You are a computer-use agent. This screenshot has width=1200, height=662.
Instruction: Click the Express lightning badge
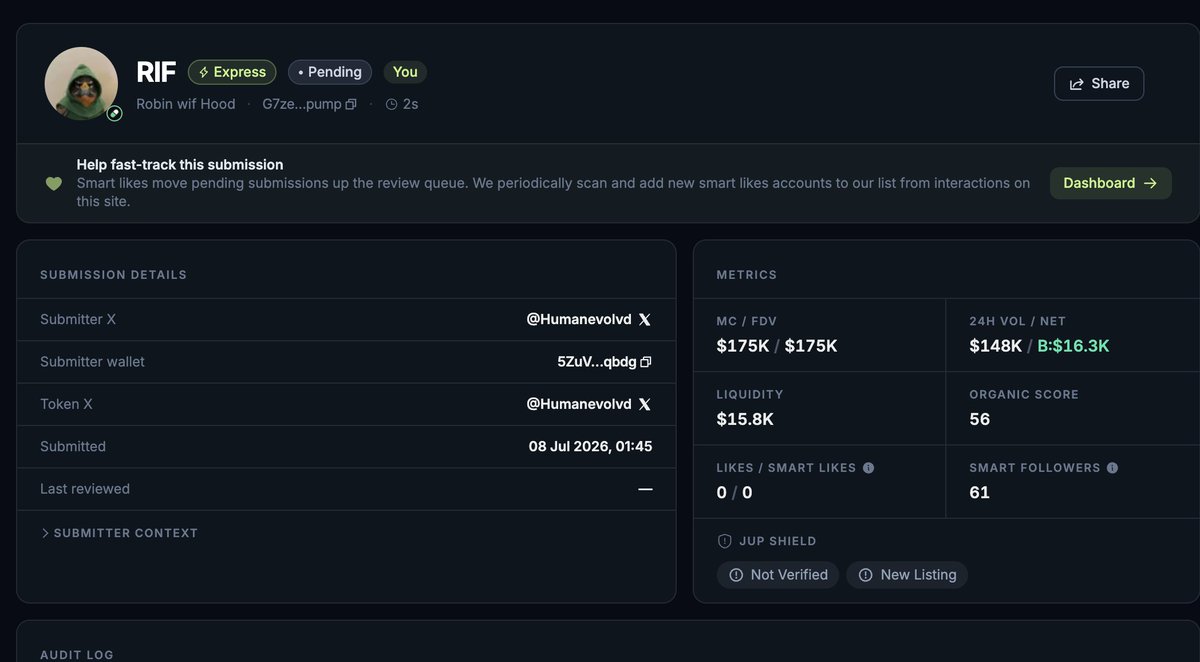point(232,72)
